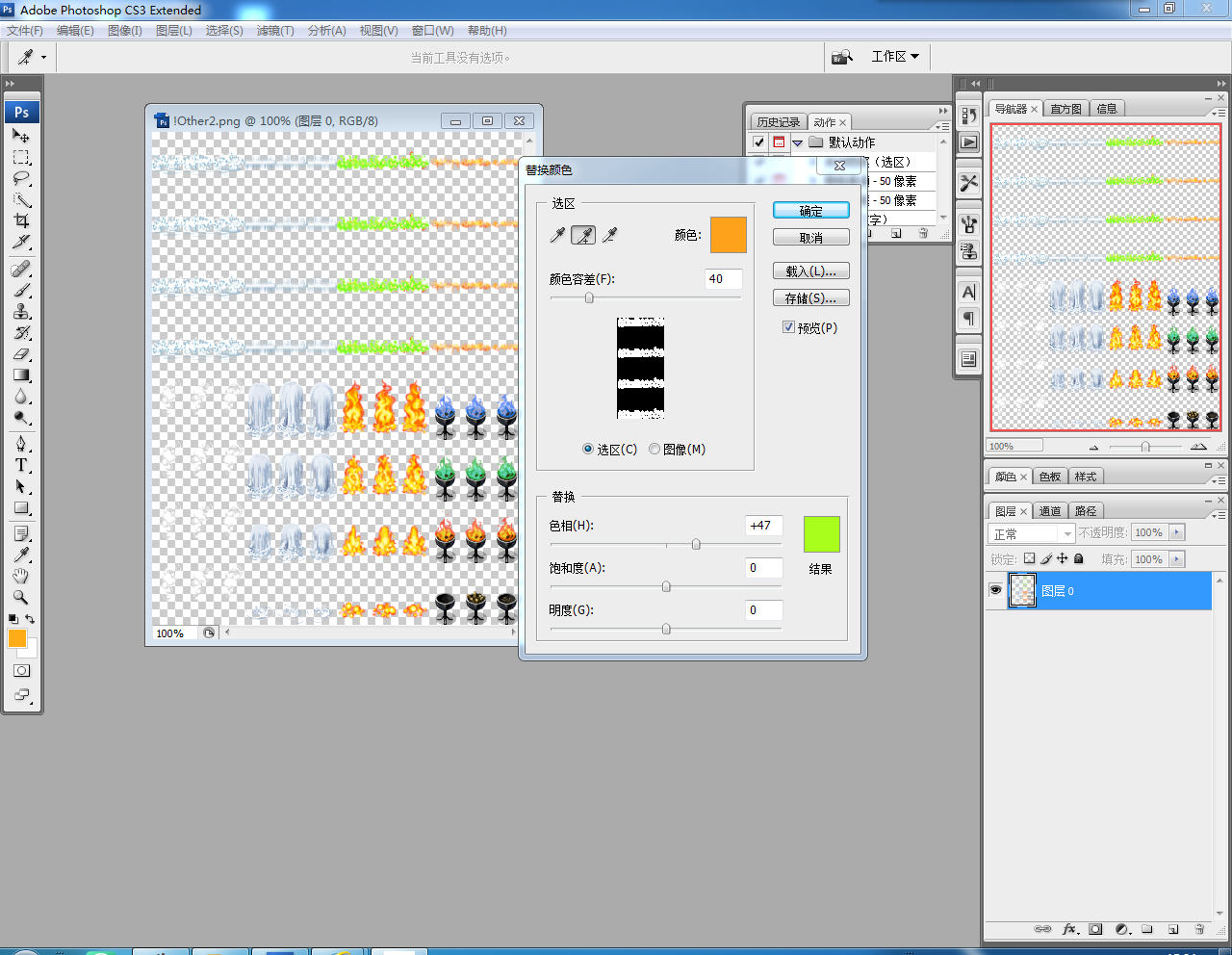The width and height of the screenshot is (1232, 955).
Task: Select the Hand tool
Action: click(x=21, y=576)
